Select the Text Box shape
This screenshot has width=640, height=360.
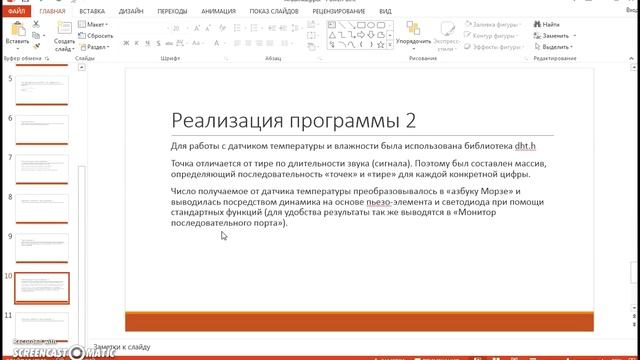pyautogui.click(x=332, y=25)
